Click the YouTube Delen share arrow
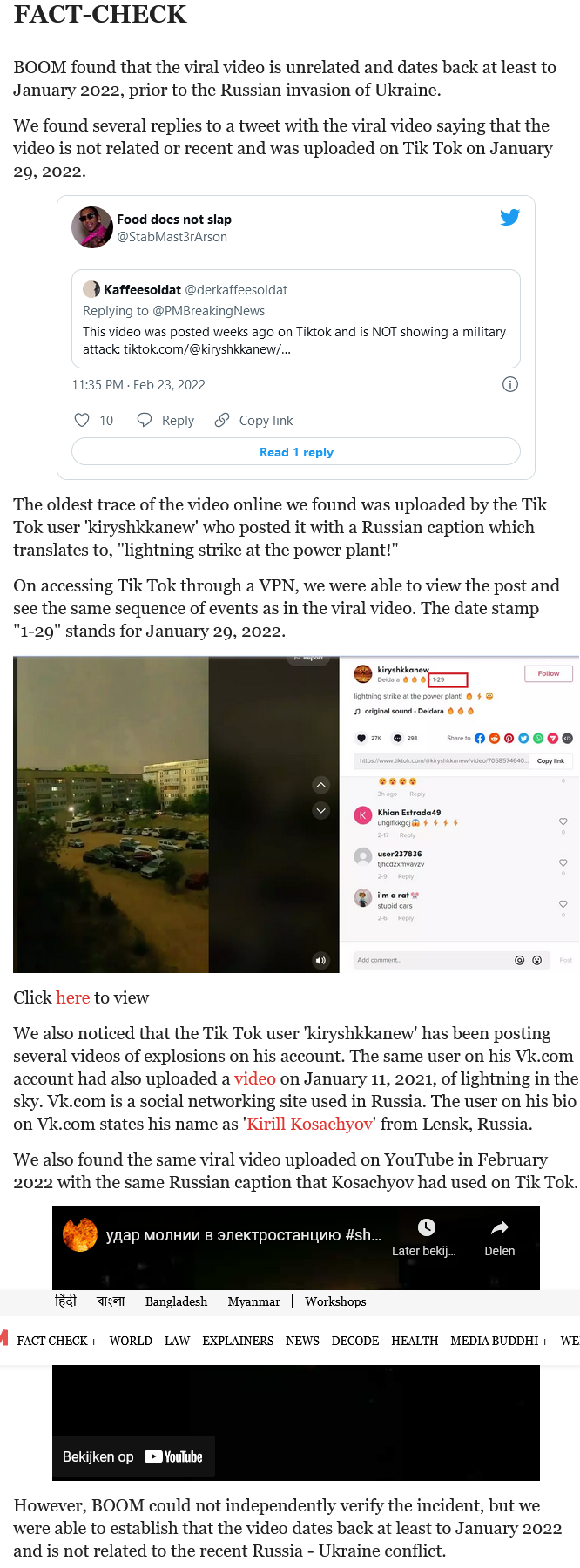Screen dimensions: 580x1568 (x=499, y=1227)
